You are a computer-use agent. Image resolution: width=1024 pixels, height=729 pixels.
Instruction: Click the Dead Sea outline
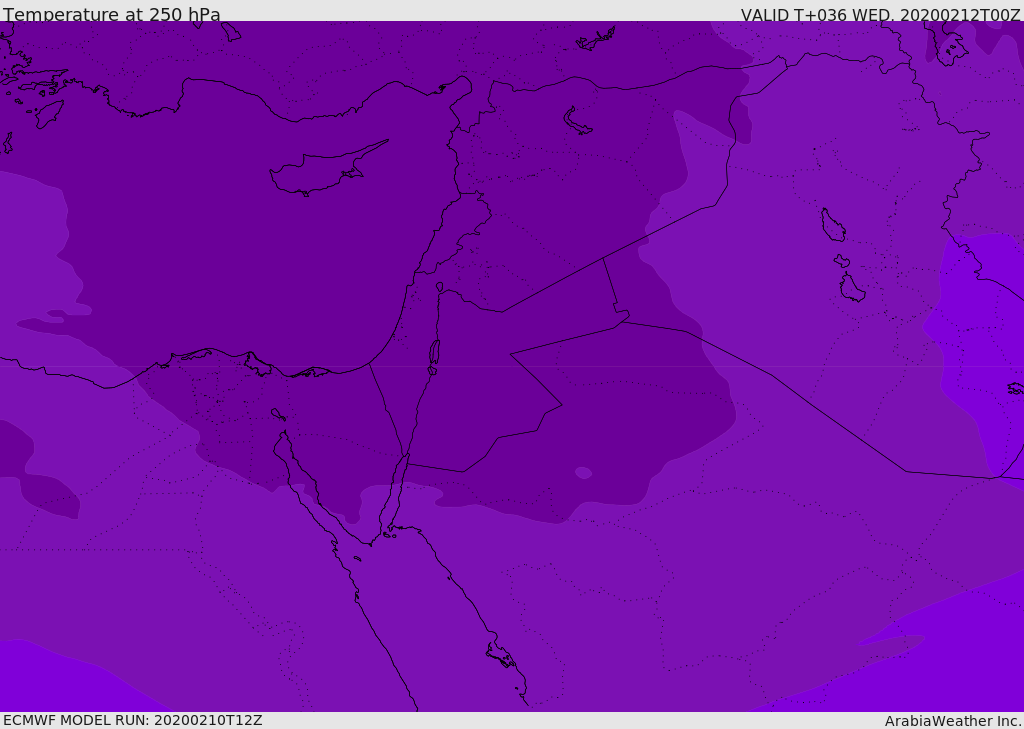(x=434, y=355)
